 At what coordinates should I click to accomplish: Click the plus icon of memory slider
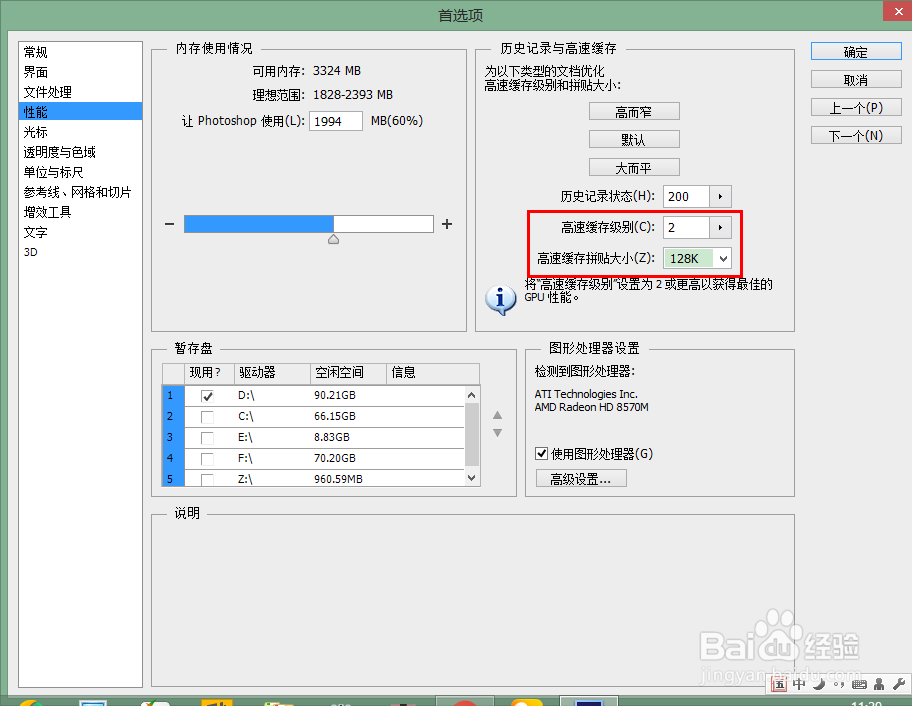point(447,224)
